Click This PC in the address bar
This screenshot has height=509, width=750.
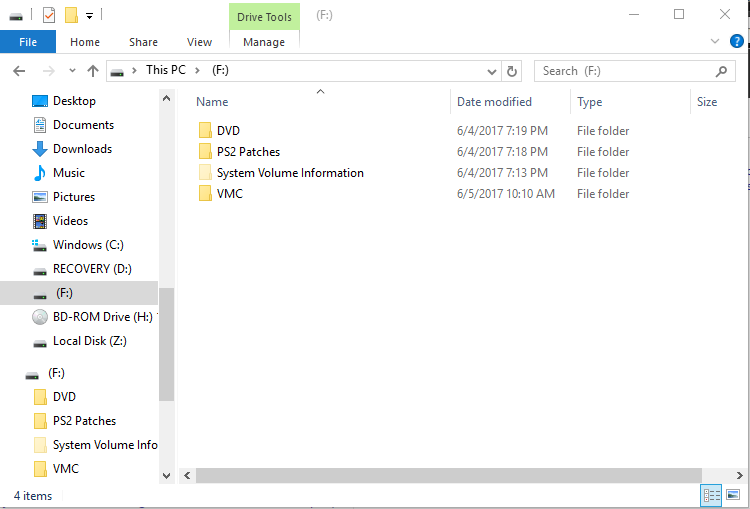pos(165,70)
